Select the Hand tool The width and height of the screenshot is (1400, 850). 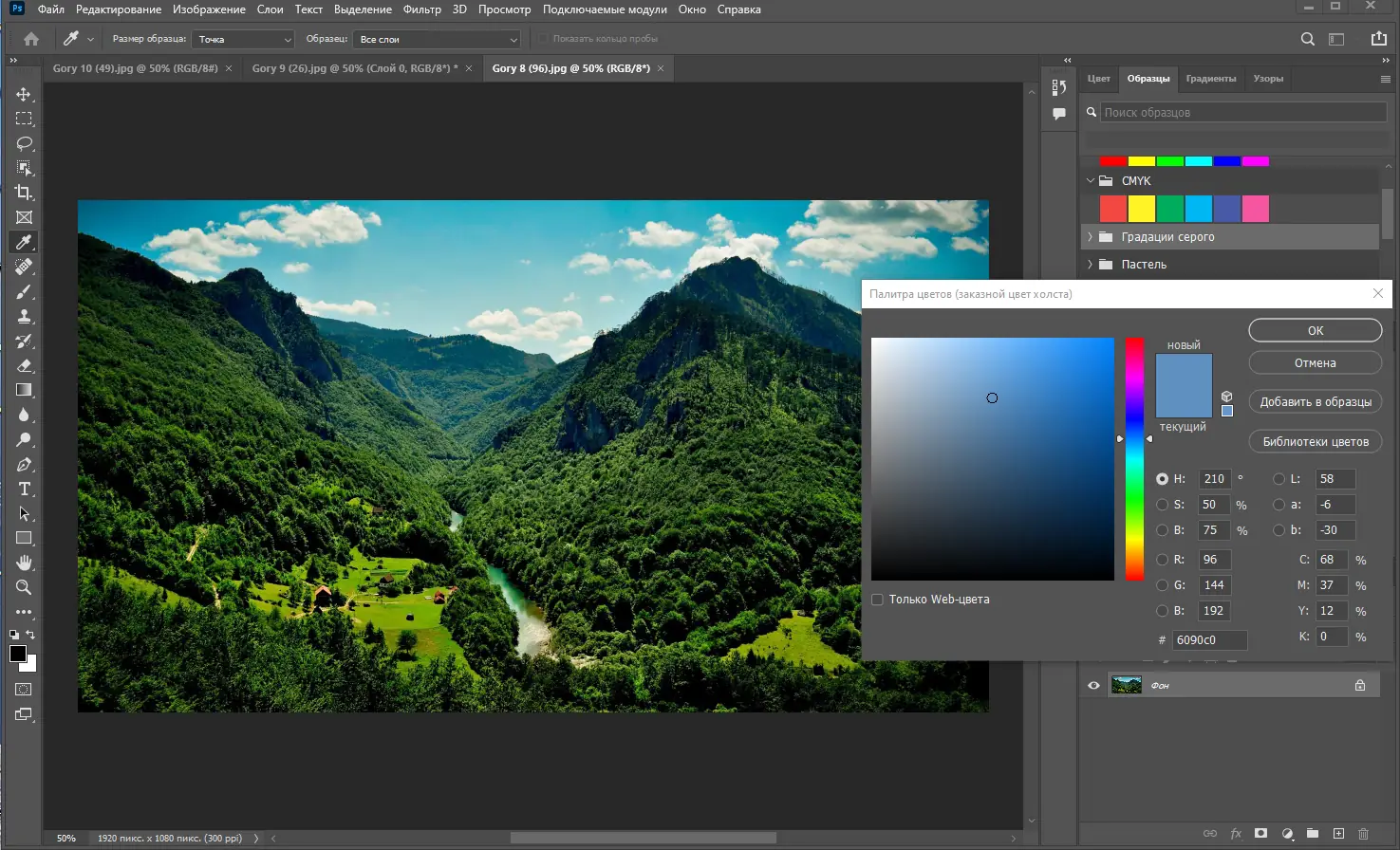click(x=25, y=563)
